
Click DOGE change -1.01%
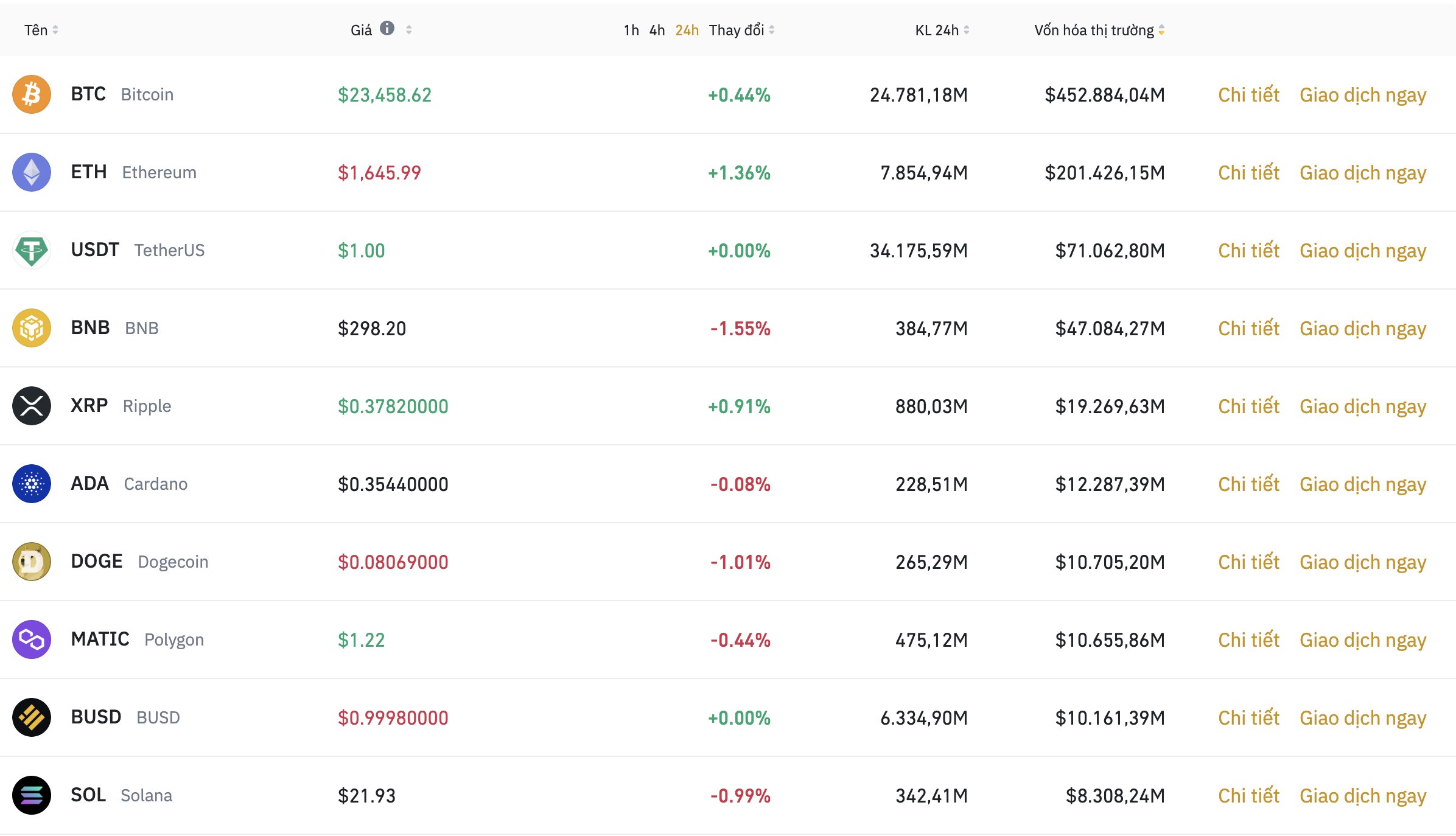point(740,562)
